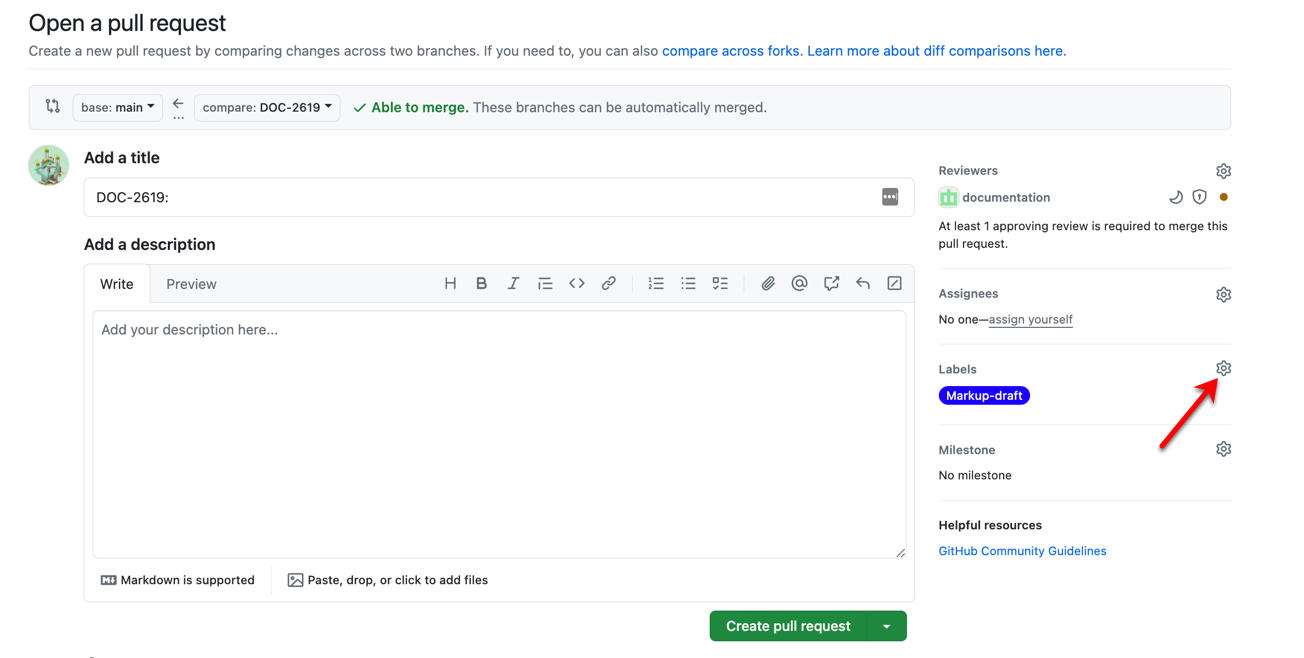Screen dimensions: 1304x658
Task: Click into the pull request title field
Action: click(x=480, y=198)
